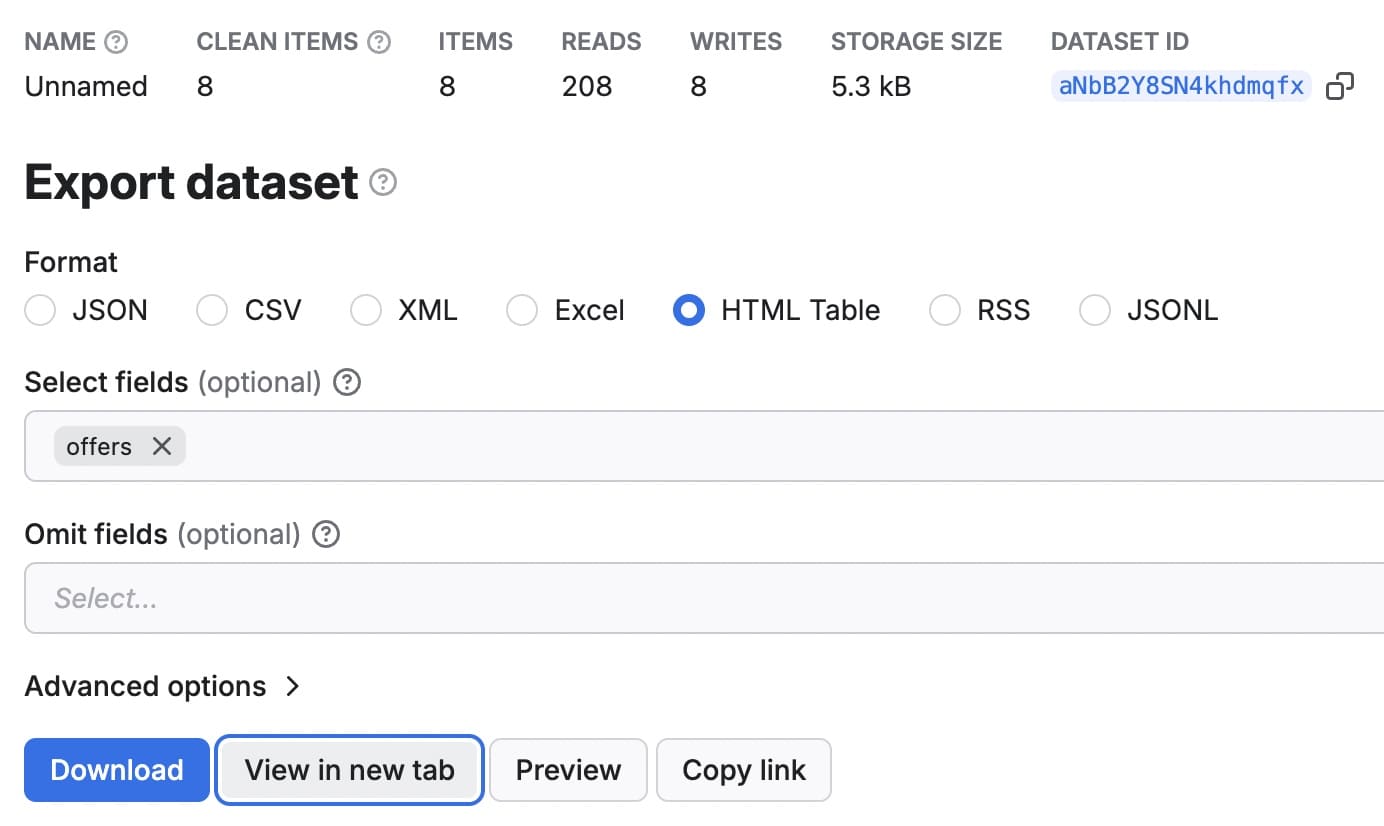
Task: Open the Omit fields dropdown
Action: [x=700, y=598]
